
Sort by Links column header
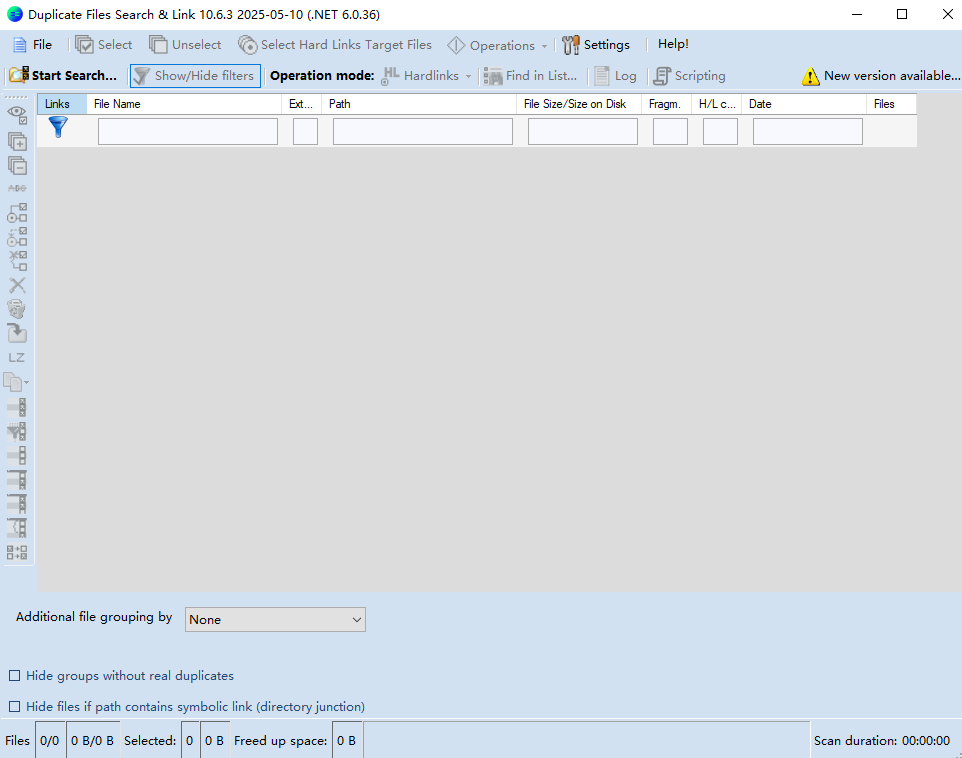[62, 104]
